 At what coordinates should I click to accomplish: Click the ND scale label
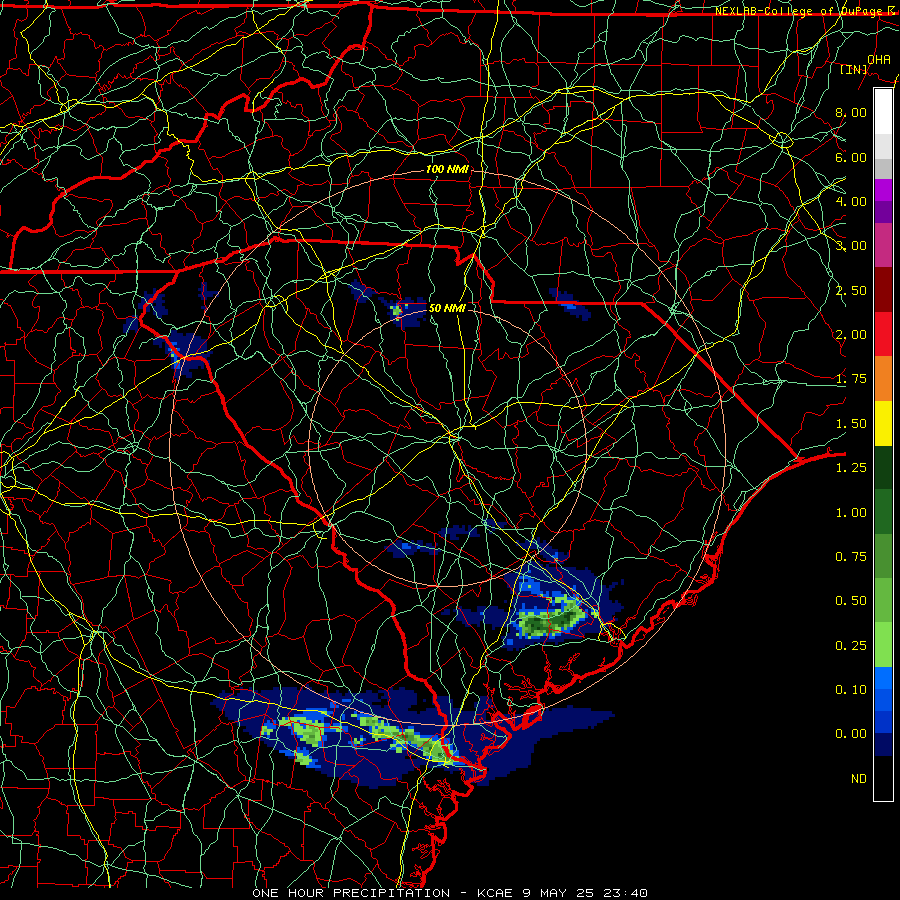[859, 779]
